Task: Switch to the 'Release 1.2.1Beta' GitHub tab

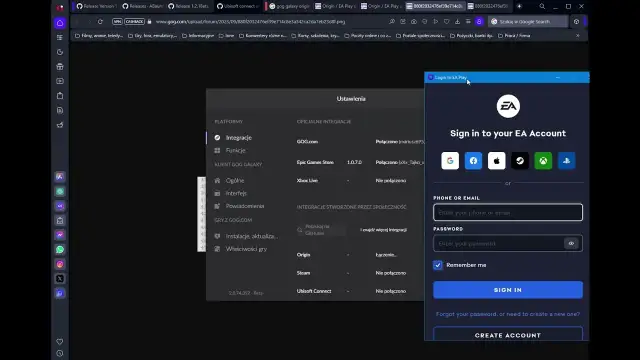Action: click(x=189, y=6)
